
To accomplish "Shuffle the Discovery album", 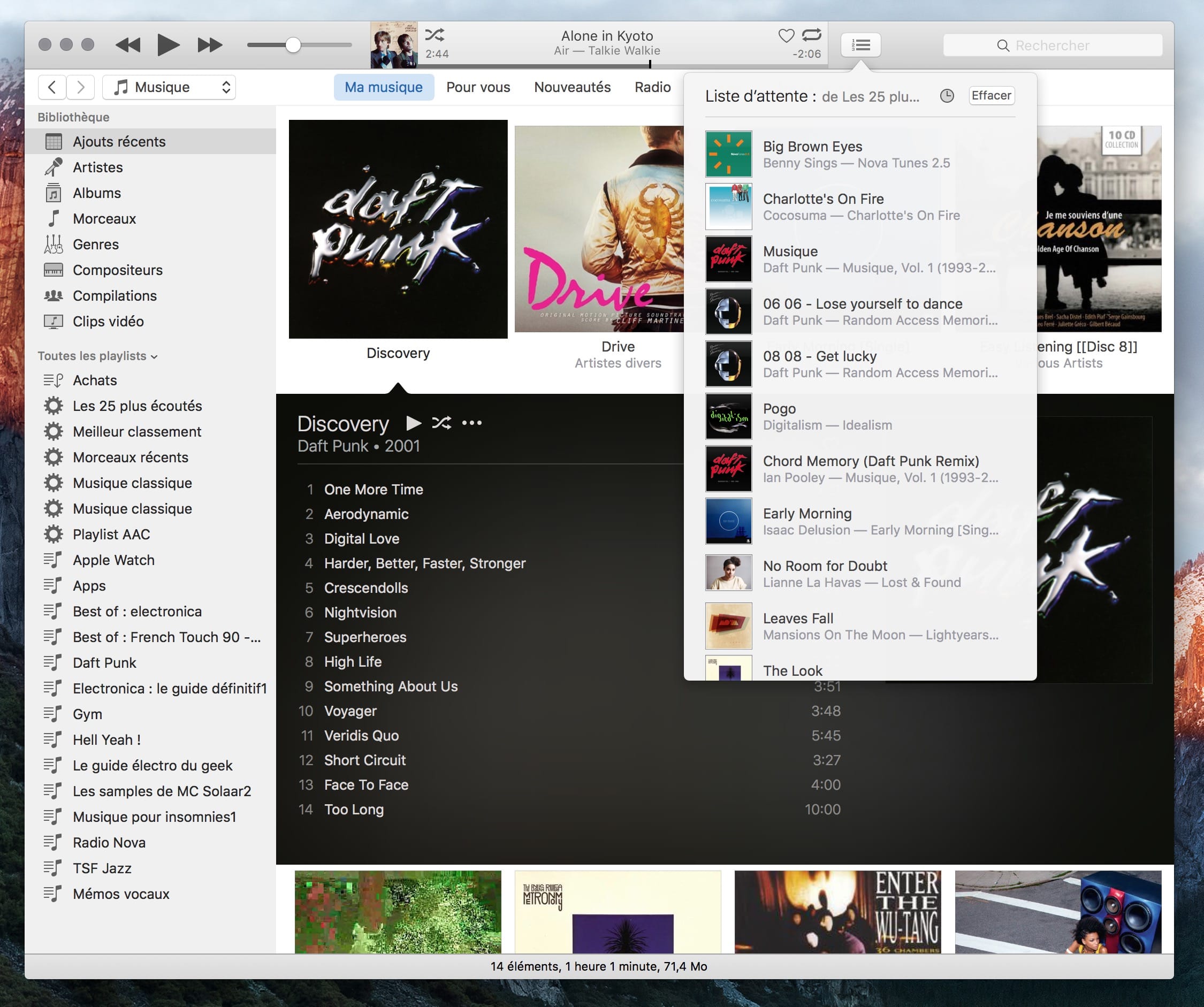I will point(441,423).
